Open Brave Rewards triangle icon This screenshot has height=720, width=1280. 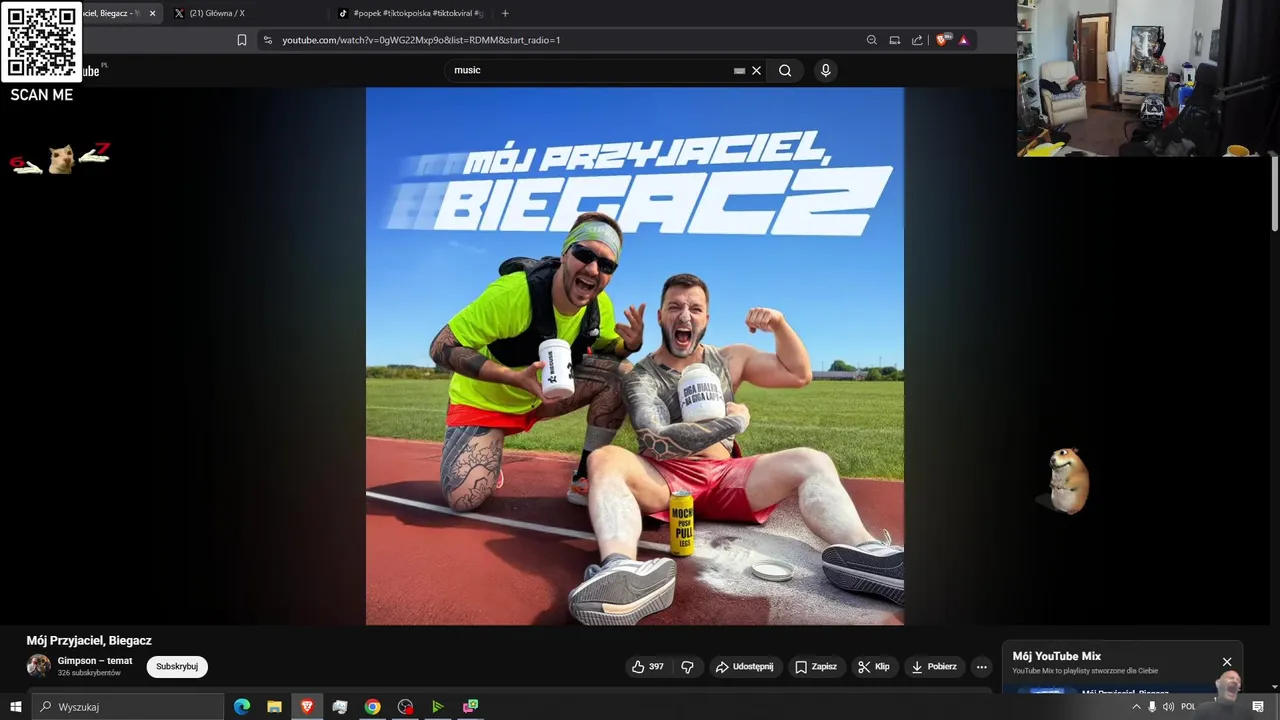(x=963, y=40)
